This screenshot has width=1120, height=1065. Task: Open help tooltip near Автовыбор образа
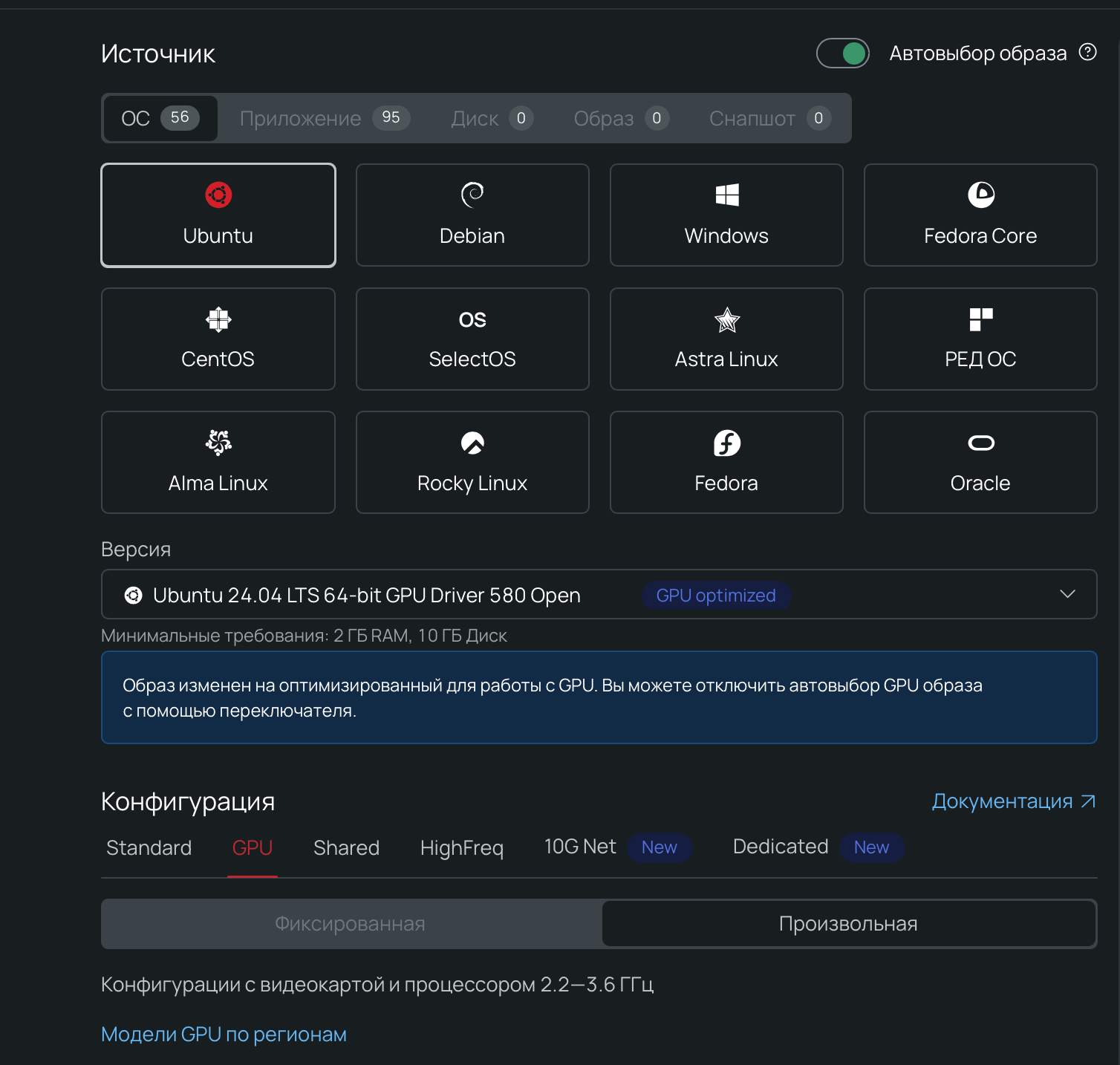[x=1087, y=52]
